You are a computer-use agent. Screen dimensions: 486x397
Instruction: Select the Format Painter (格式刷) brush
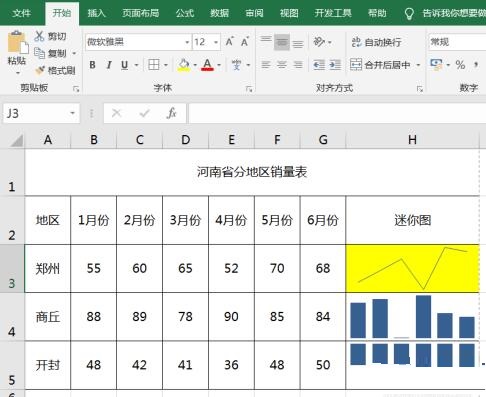40,70
